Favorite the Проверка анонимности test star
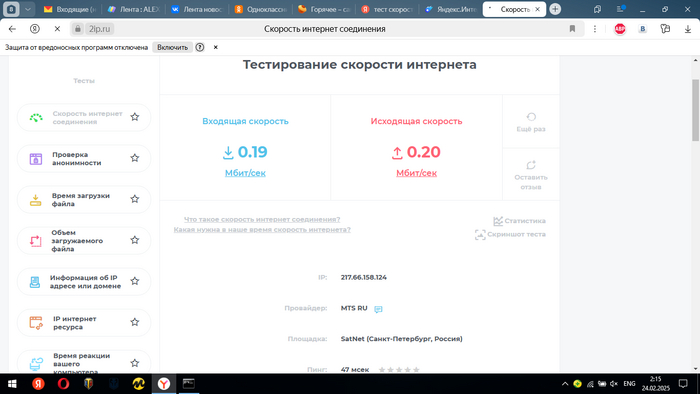Screen dimensions: 700x394 coord(134,158)
